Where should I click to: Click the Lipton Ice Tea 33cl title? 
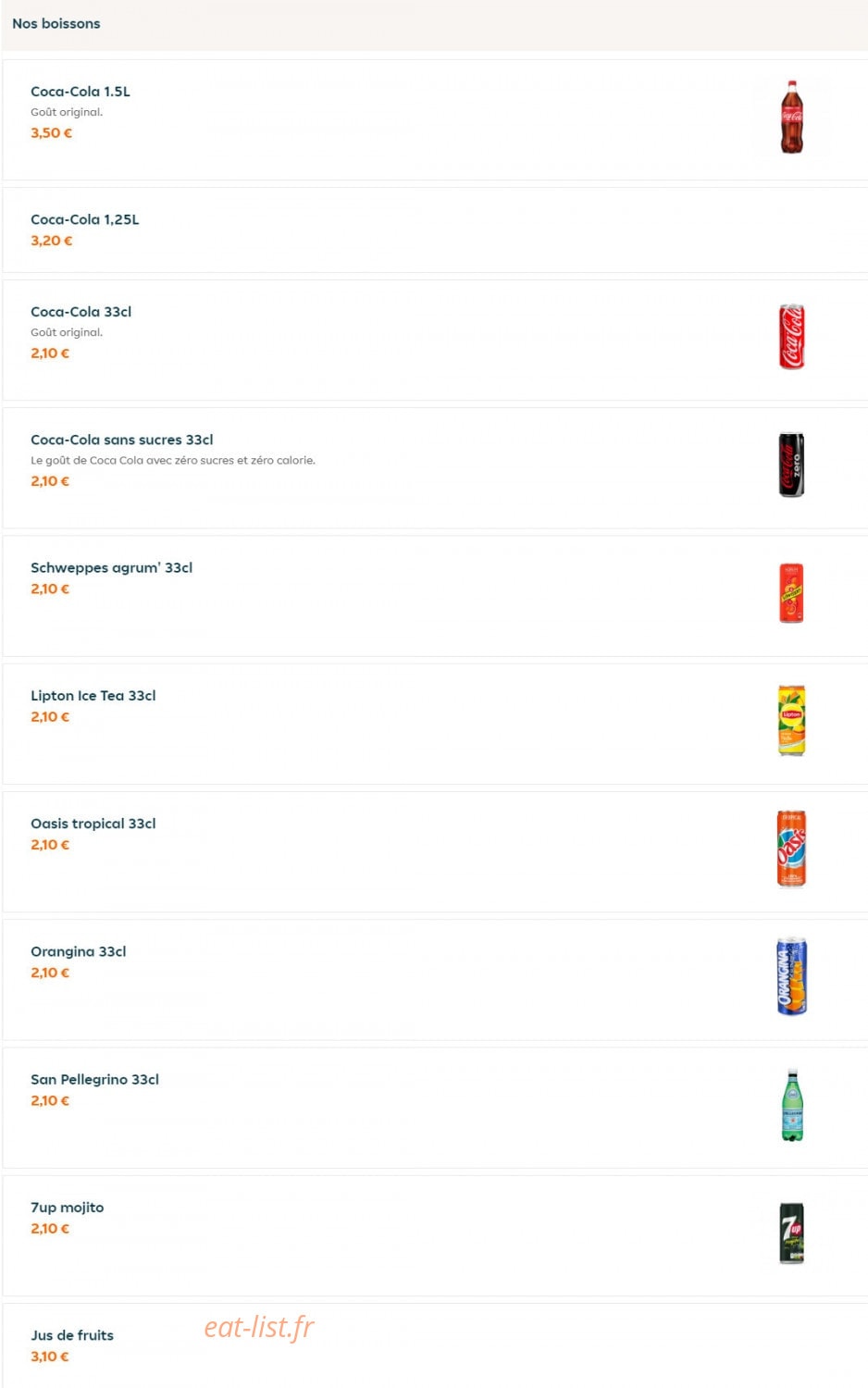(93, 696)
